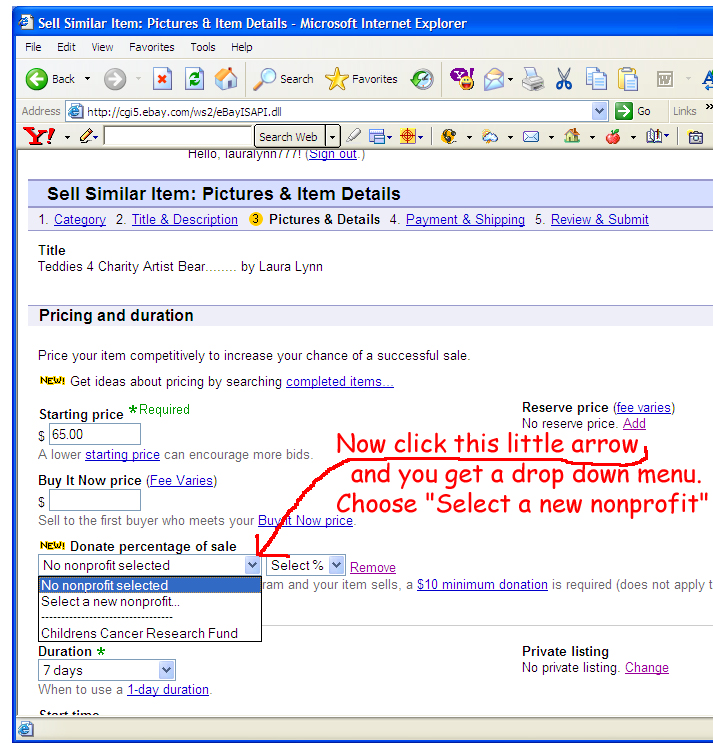713x743 pixels.
Task: Follow the completed items link
Action: tap(339, 382)
